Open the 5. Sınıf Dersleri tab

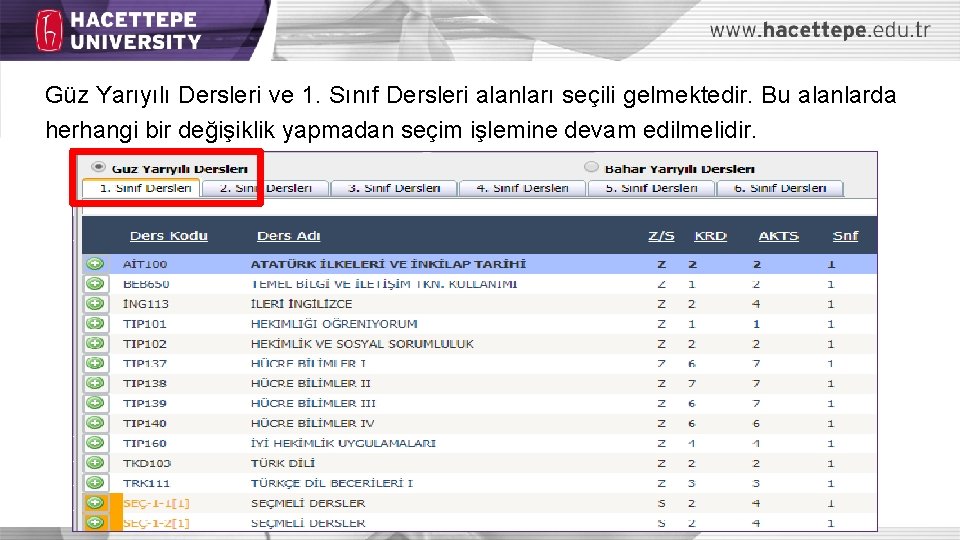click(651, 188)
